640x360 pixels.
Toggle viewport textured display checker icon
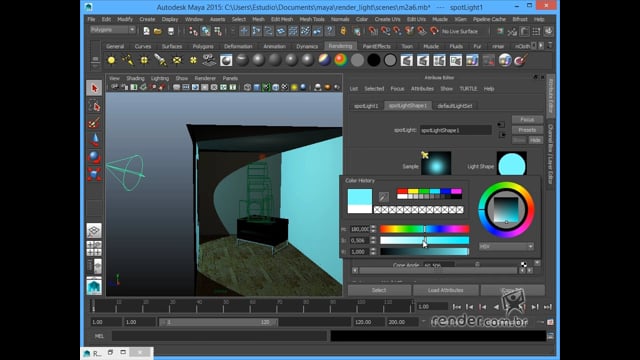[x=284, y=87]
